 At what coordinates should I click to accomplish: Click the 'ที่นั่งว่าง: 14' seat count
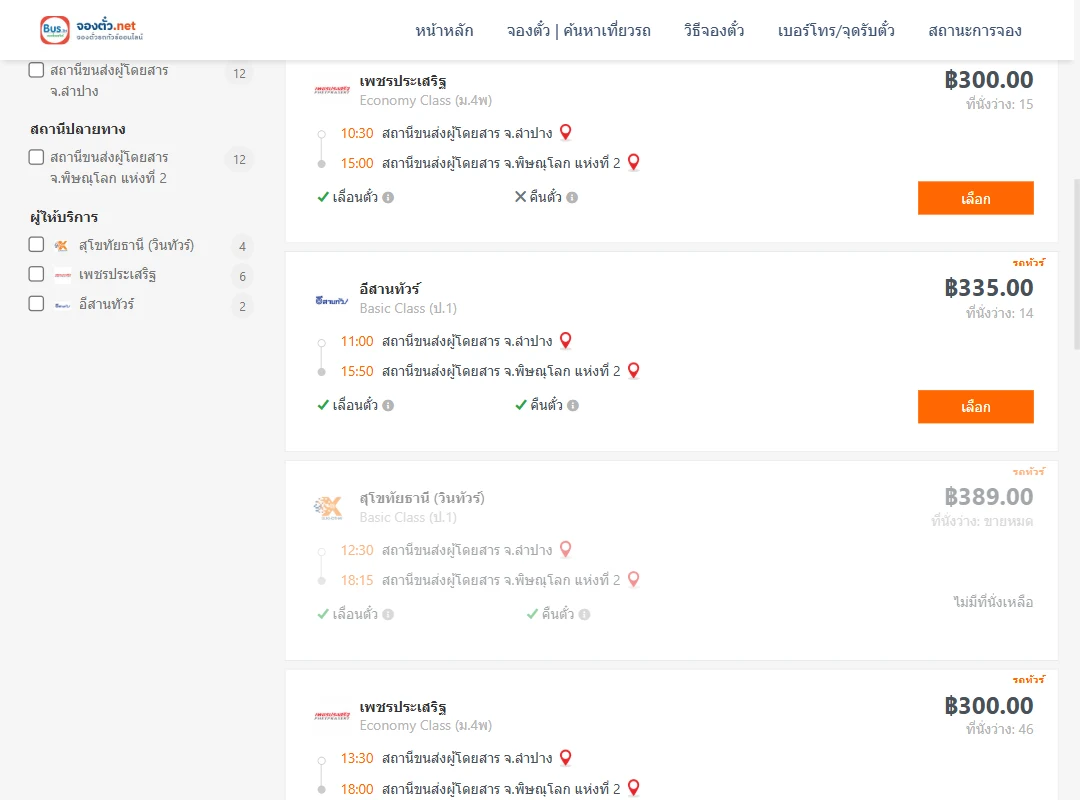tap(999, 313)
